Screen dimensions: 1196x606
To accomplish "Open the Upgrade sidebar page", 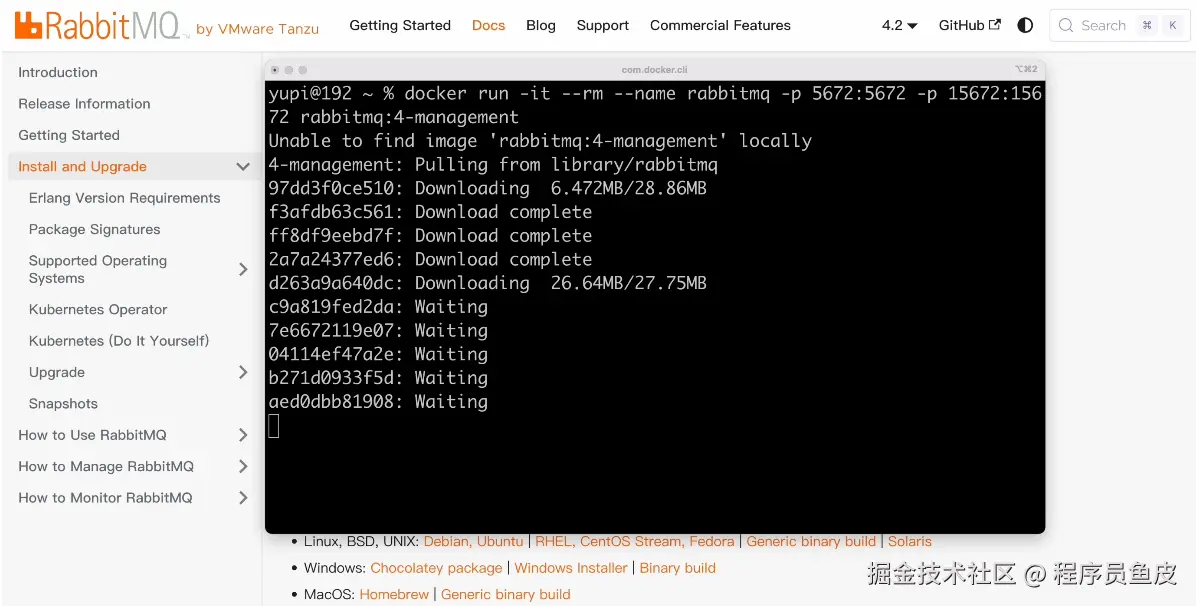I will pos(56,372).
